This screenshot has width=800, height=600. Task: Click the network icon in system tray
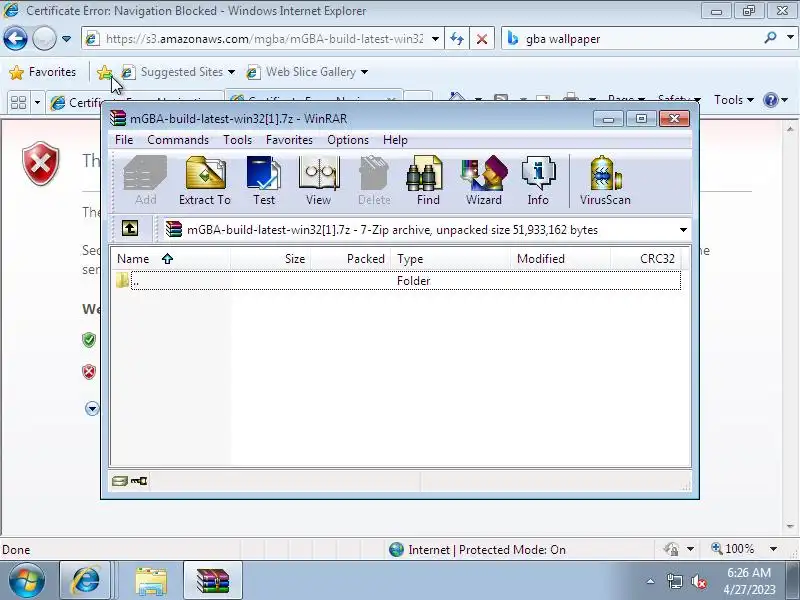674,581
